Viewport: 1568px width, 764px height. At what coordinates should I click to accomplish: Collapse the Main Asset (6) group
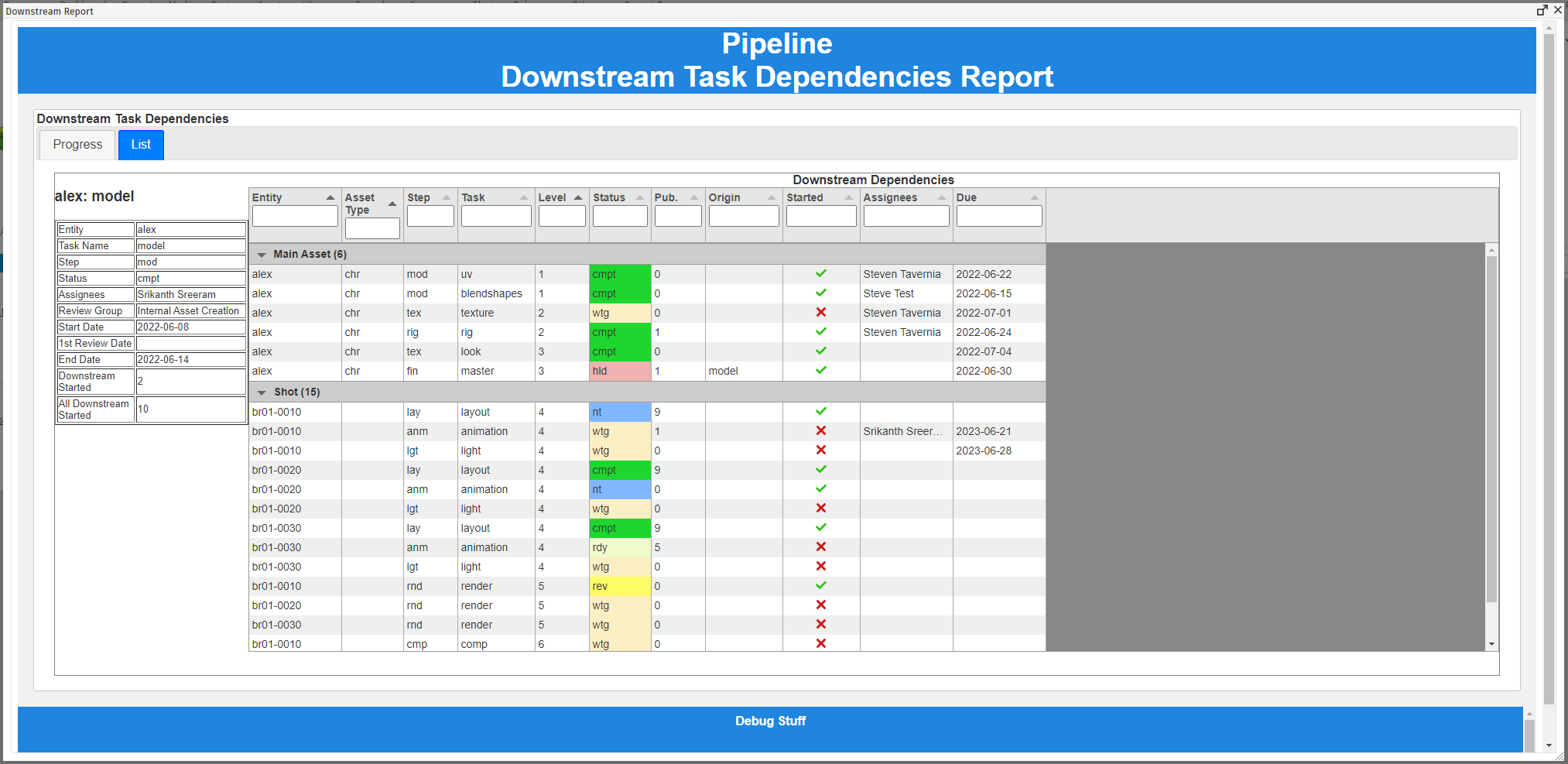tap(262, 254)
